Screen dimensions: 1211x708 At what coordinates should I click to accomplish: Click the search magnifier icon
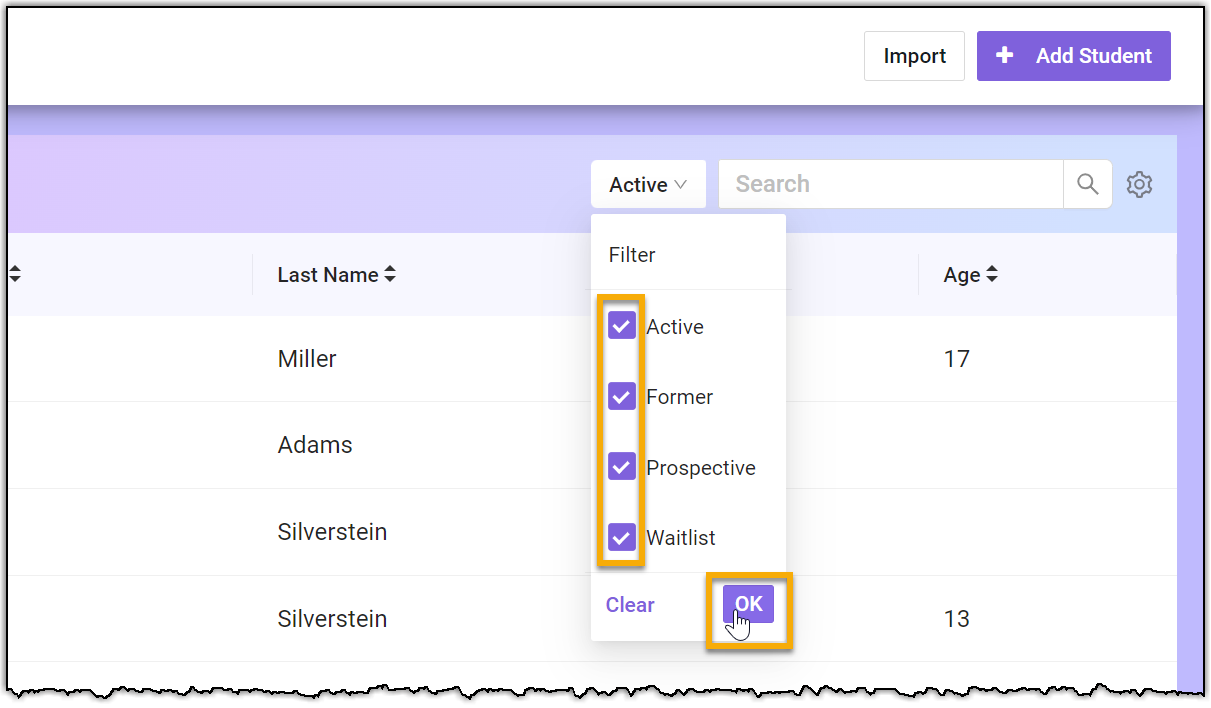1087,184
